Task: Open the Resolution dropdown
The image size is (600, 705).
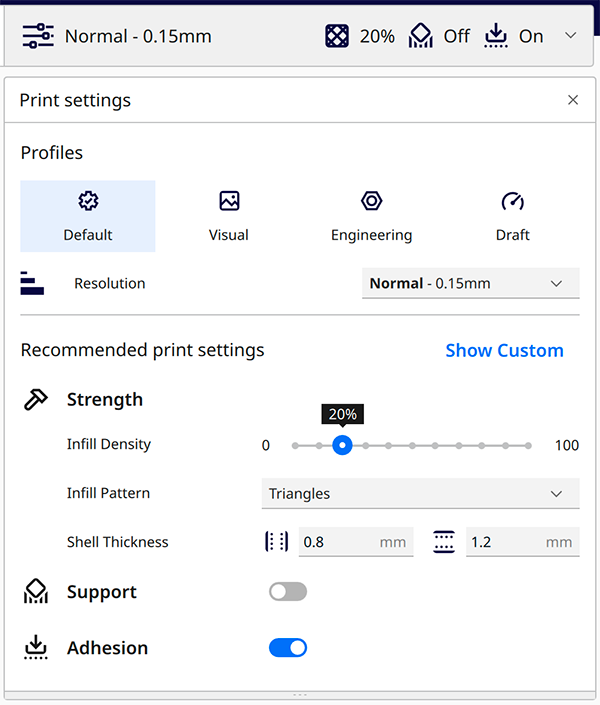Action: click(x=470, y=283)
